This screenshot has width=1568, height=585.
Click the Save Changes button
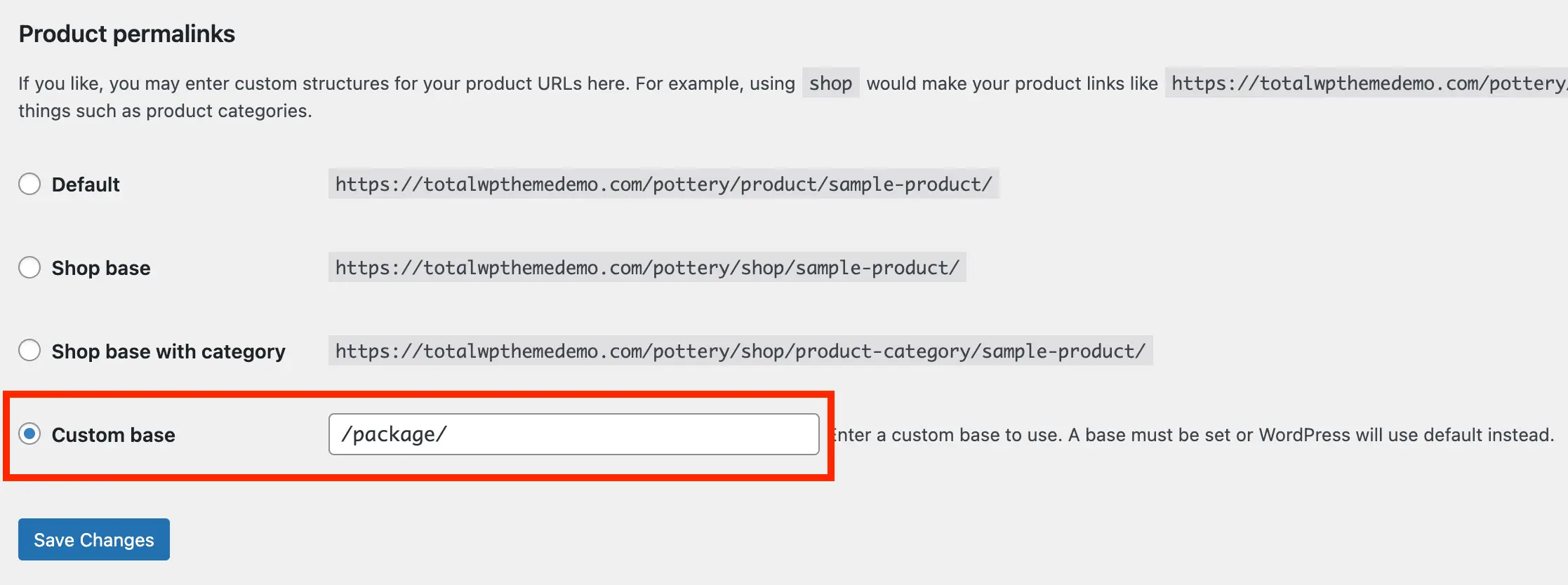click(93, 539)
